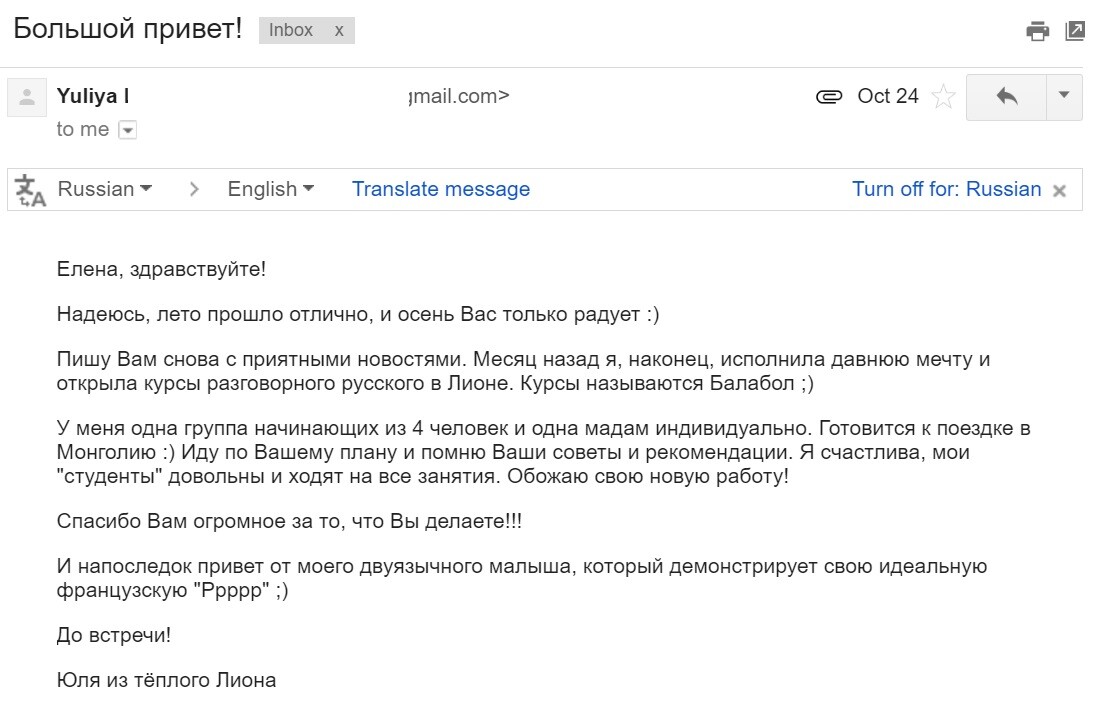Screen dimensions: 1101x701
Task: Open Russian source language dropdown
Action: pyautogui.click(x=105, y=189)
